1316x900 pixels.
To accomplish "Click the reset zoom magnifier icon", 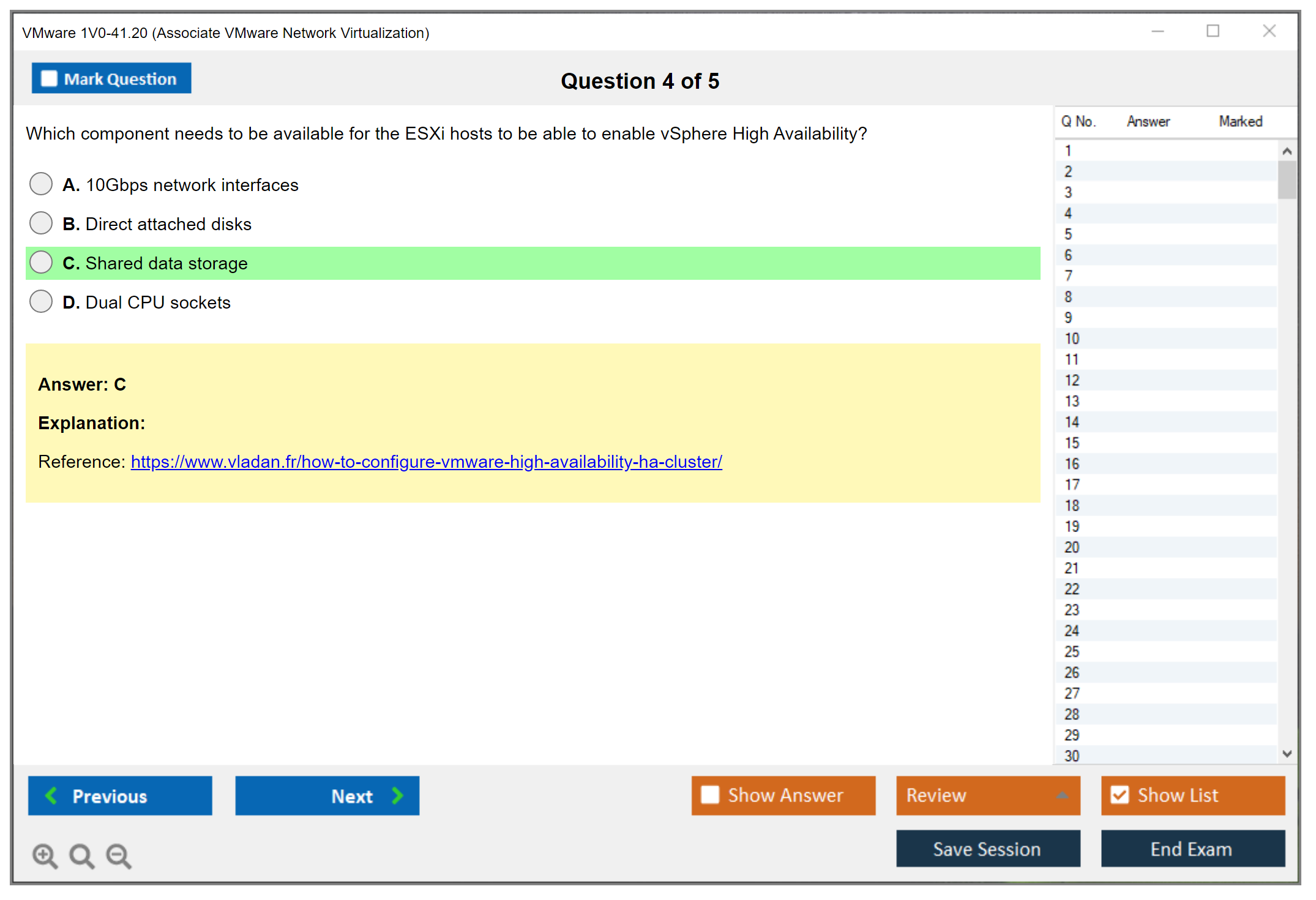I will [x=81, y=855].
